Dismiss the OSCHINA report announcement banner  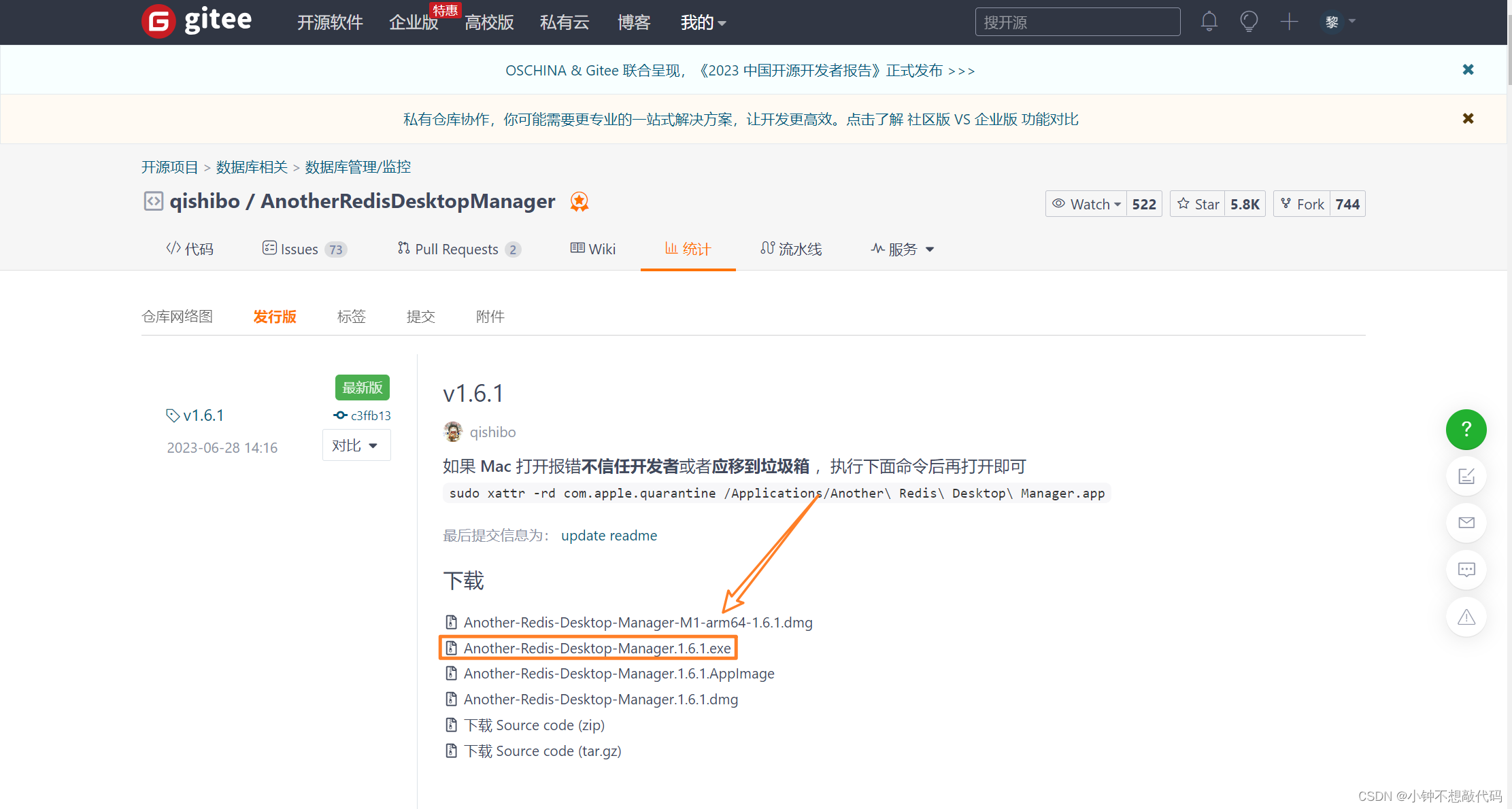click(1468, 69)
